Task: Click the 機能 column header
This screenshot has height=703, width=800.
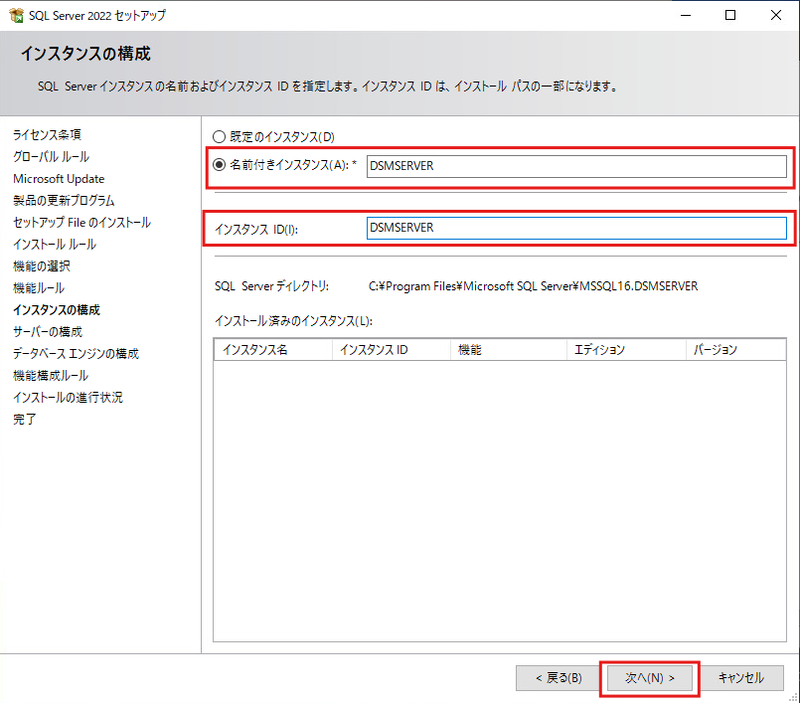Action: coord(509,350)
